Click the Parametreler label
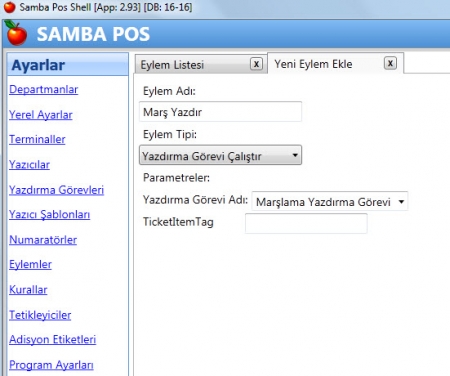 [176, 178]
